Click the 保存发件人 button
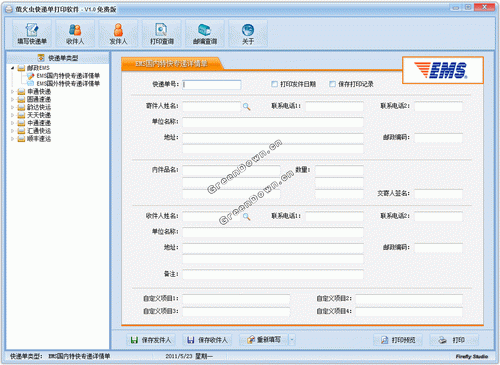 (x=151, y=340)
